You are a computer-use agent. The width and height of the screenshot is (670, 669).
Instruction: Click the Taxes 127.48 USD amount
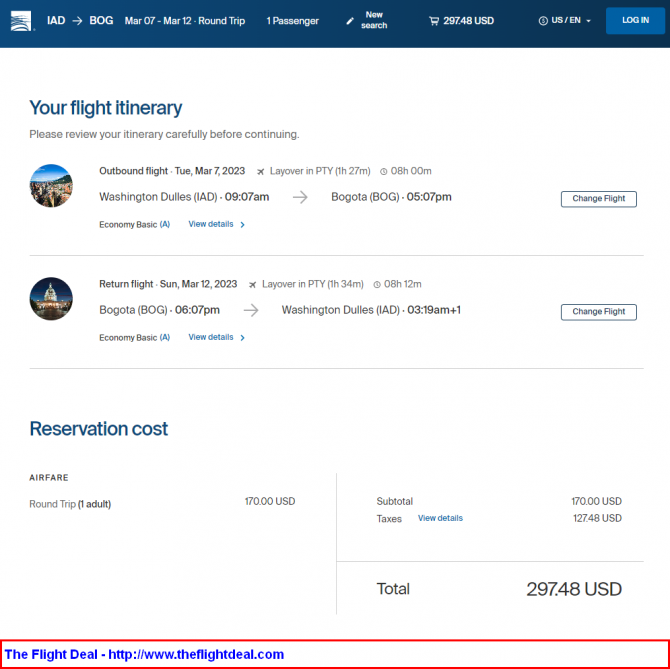597,519
